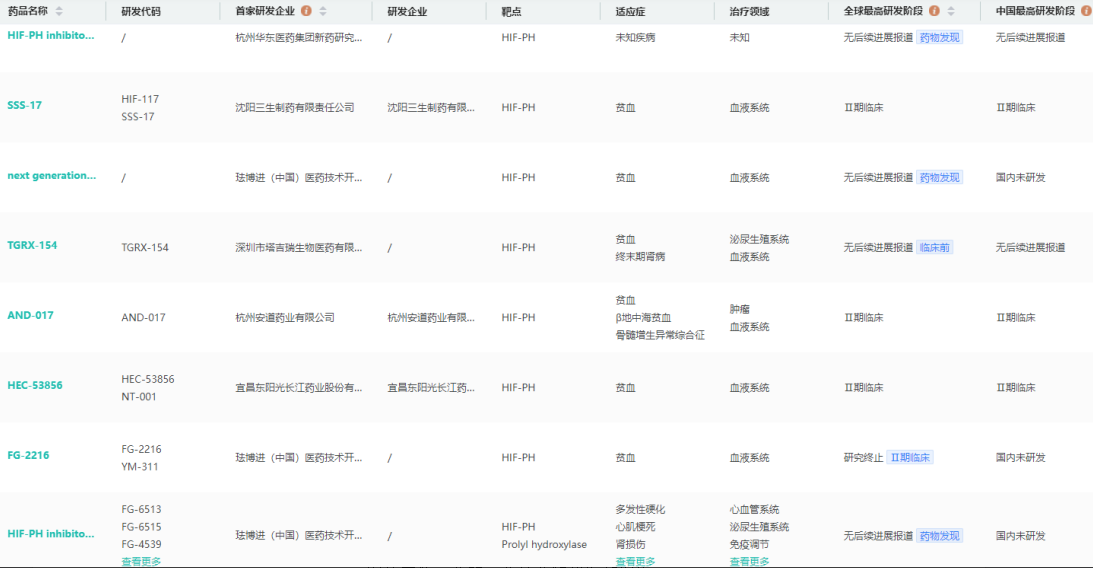This screenshot has height=568, width=1093.
Task: Open HIF-PH inhibito... link in 杭州华东医药 row
Action: click(50, 35)
